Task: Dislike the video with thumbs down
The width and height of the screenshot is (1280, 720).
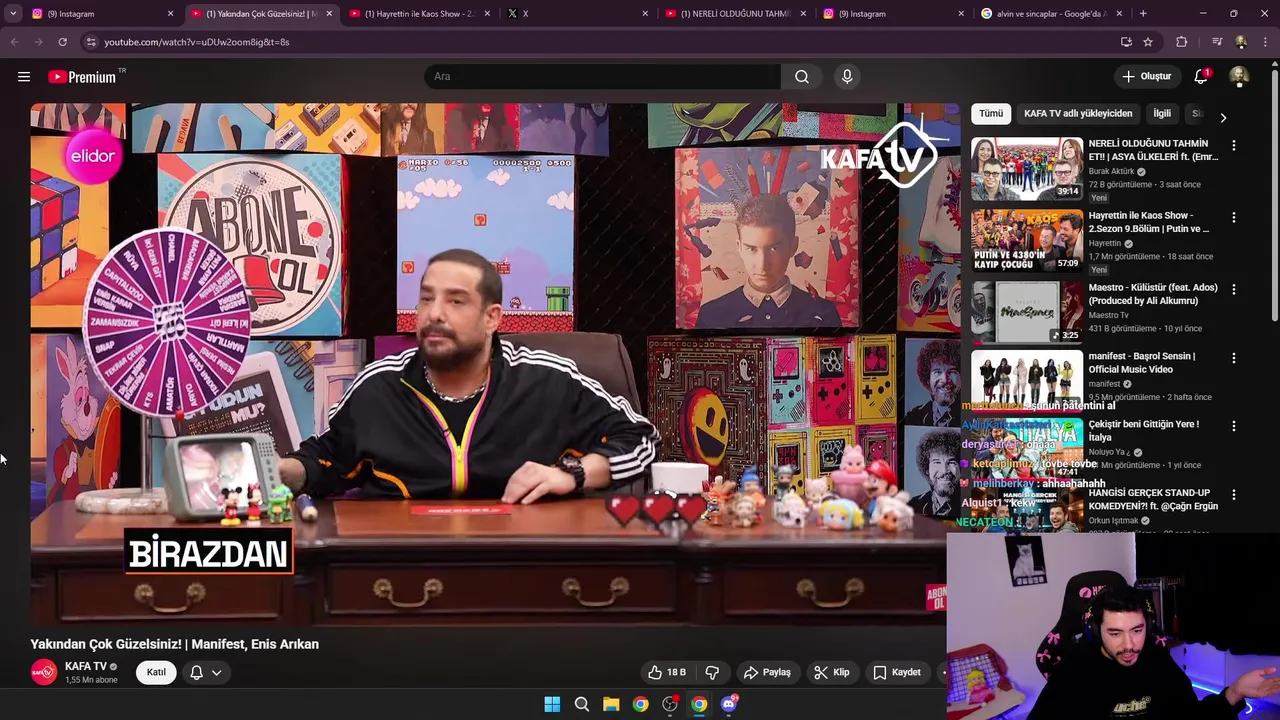Action: point(712,673)
